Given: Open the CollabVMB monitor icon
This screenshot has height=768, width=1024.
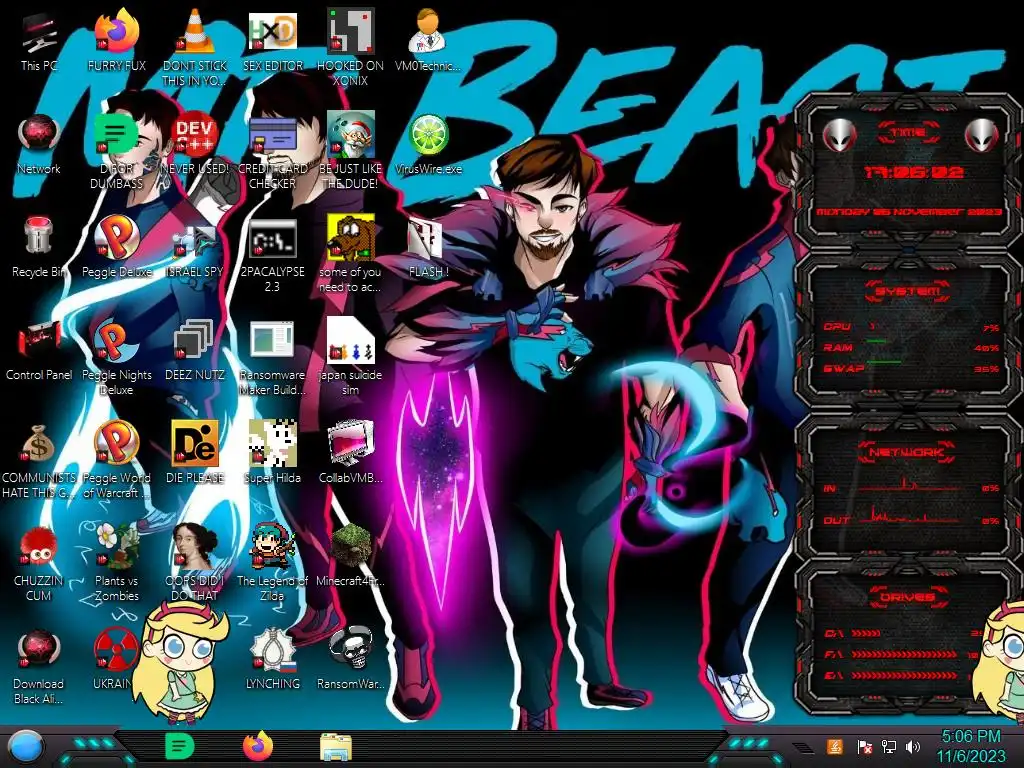Looking at the screenshot, I should coord(350,443).
